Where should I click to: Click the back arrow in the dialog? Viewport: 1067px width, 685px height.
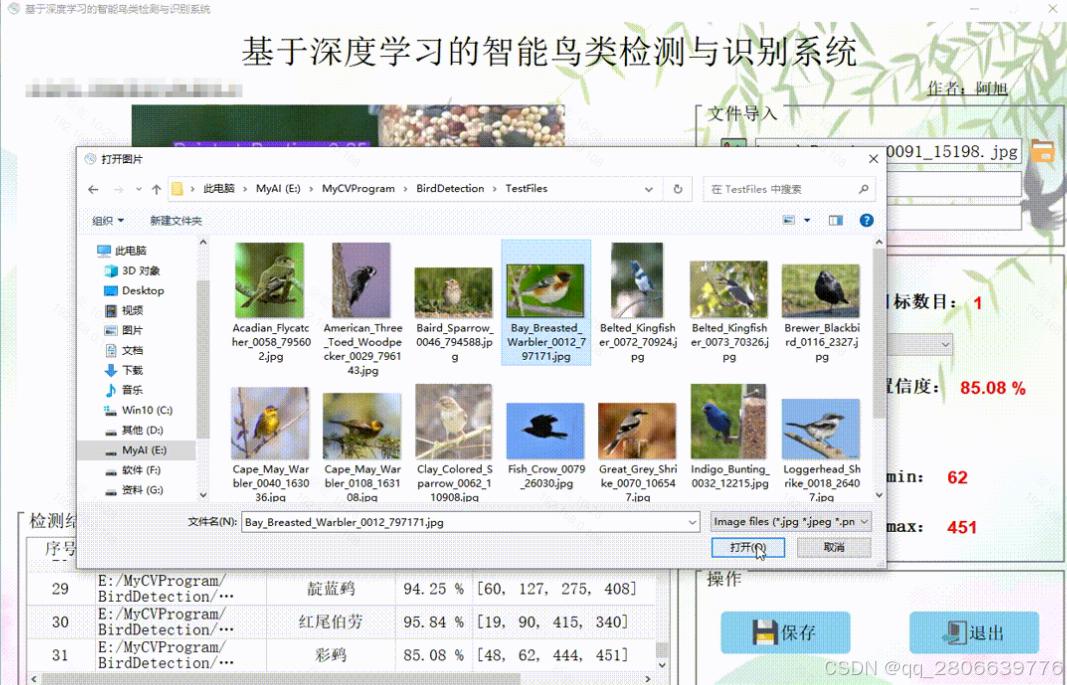(x=92, y=188)
